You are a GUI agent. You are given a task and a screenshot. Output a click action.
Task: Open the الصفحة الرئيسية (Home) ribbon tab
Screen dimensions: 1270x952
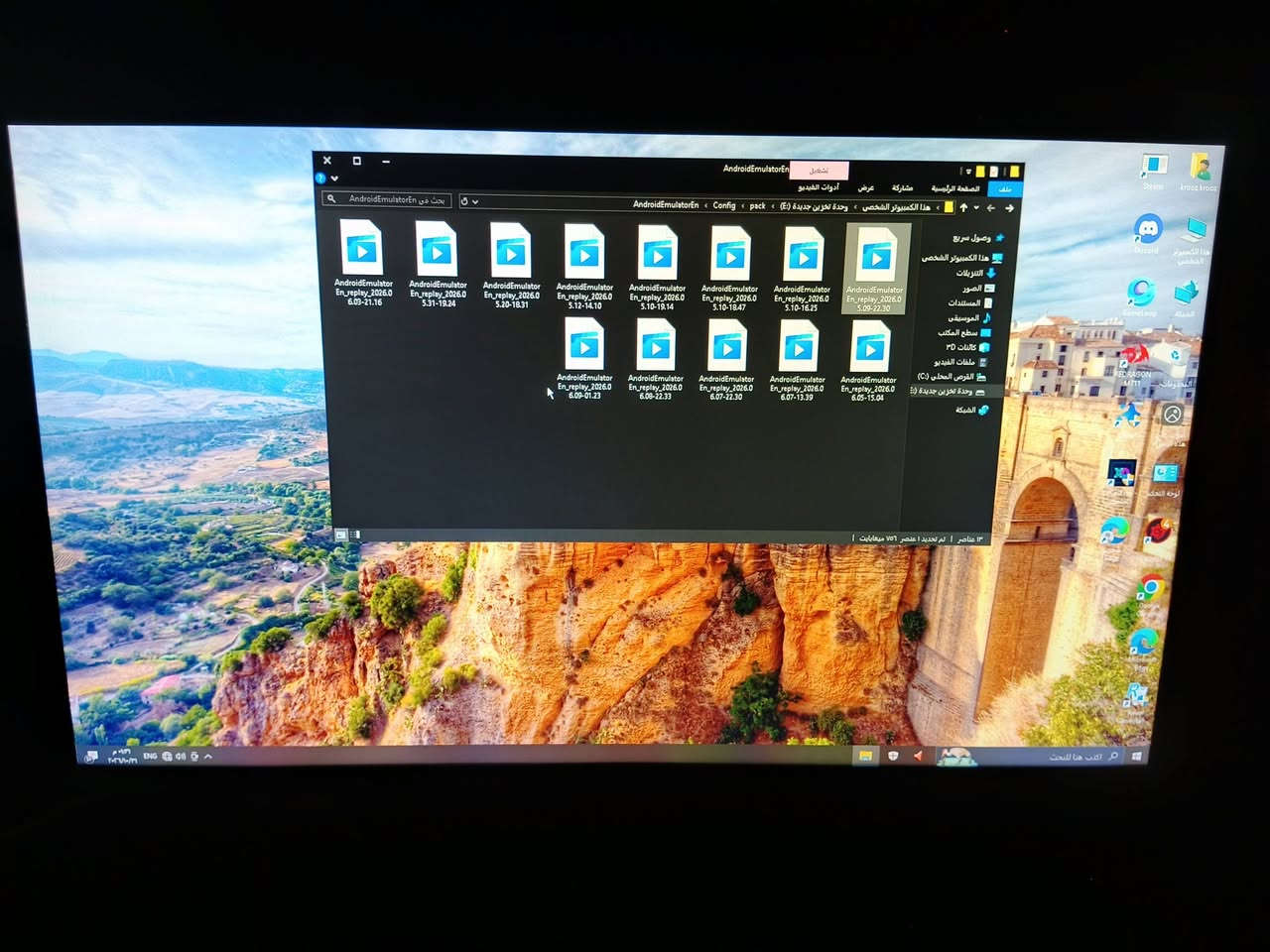pyautogui.click(x=954, y=188)
